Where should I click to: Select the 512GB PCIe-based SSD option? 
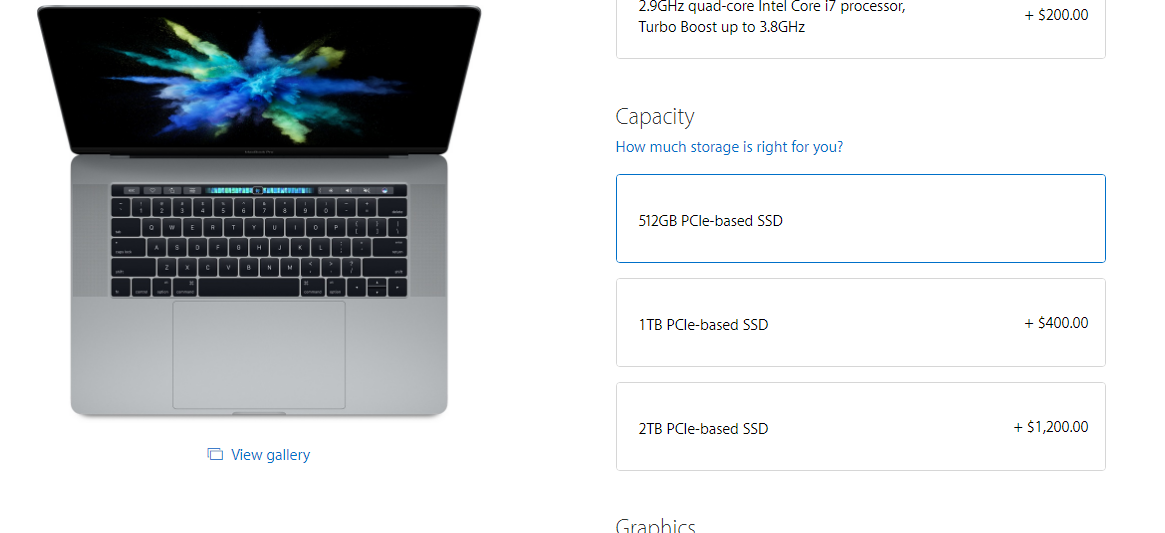coord(860,219)
